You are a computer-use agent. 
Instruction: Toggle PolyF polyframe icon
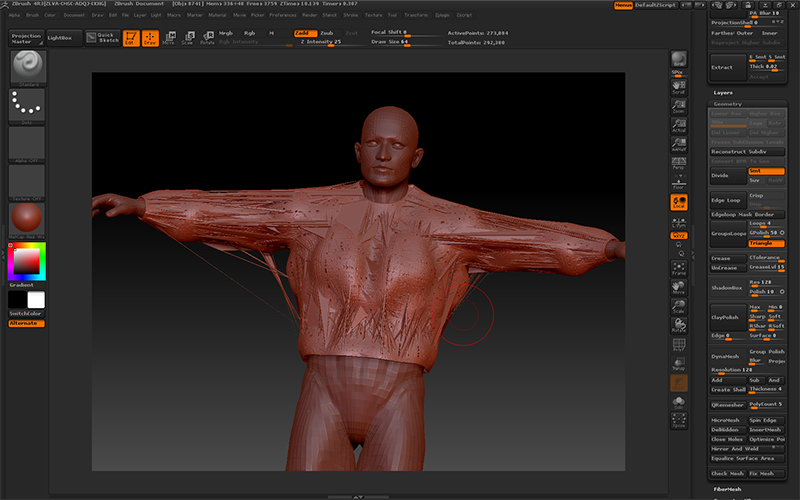(x=679, y=345)
